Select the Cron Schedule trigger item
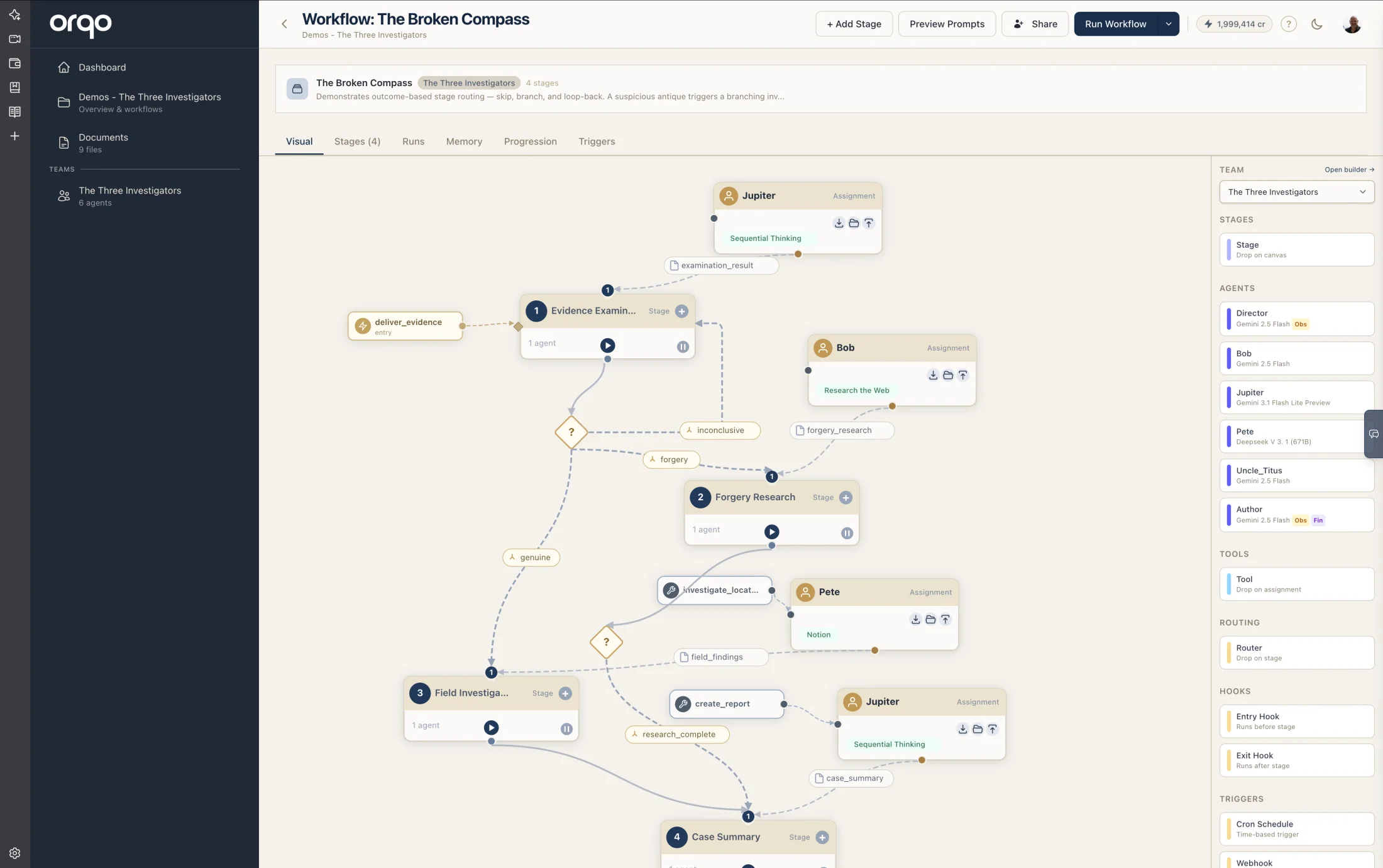This screenshot has width=1383, height=868. coord(1296,829)
